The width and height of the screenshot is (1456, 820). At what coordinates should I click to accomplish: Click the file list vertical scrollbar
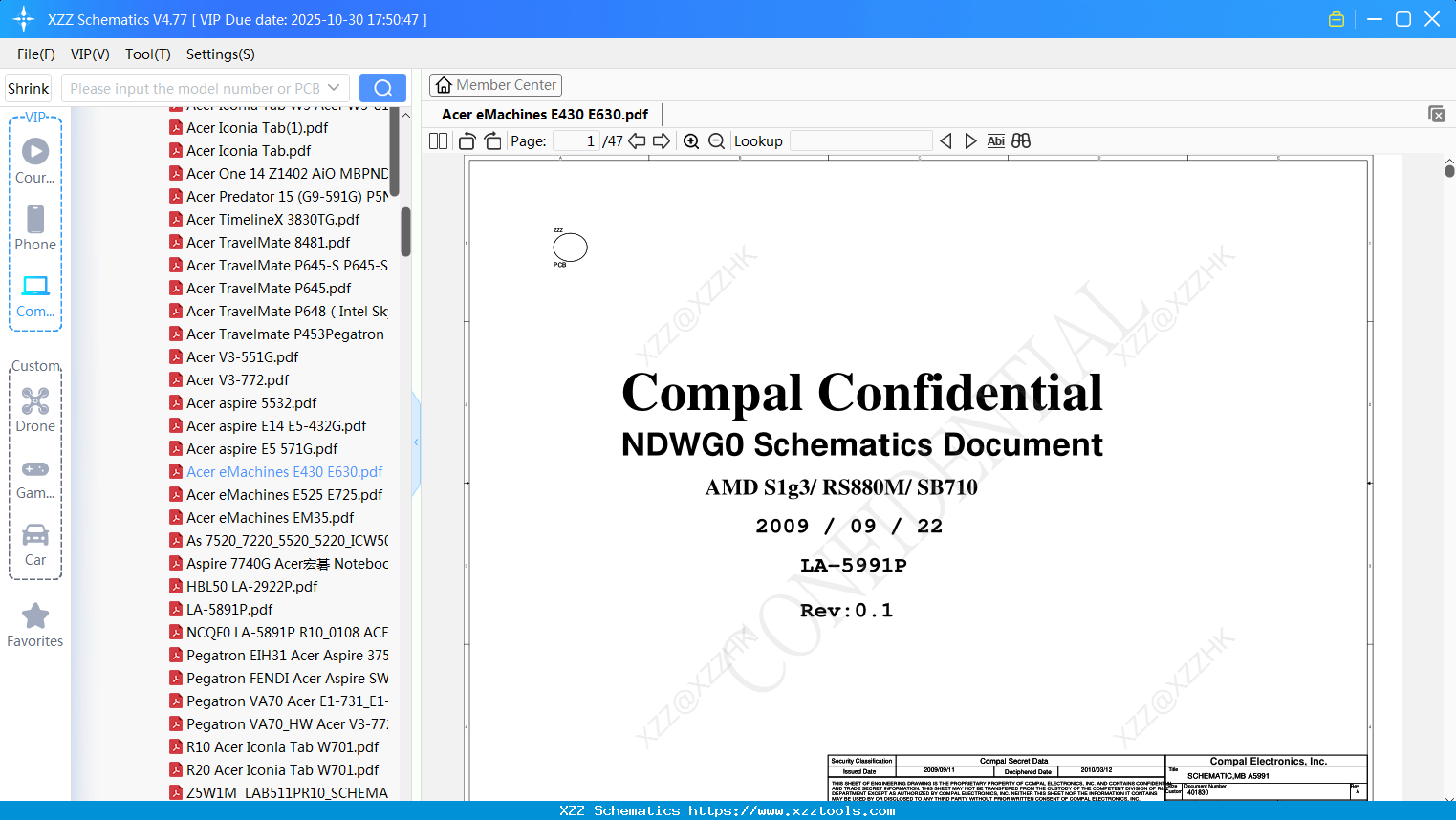coord(405,232)
